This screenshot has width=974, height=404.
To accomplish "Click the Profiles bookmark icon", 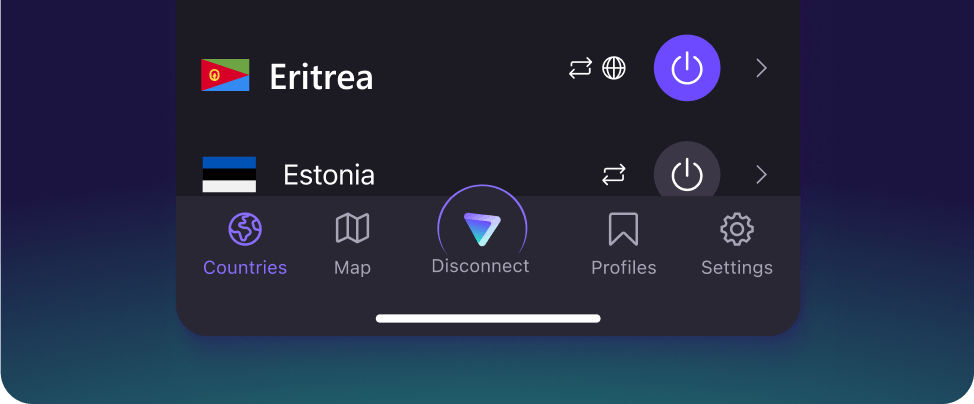I will click(x=623, y=229).
